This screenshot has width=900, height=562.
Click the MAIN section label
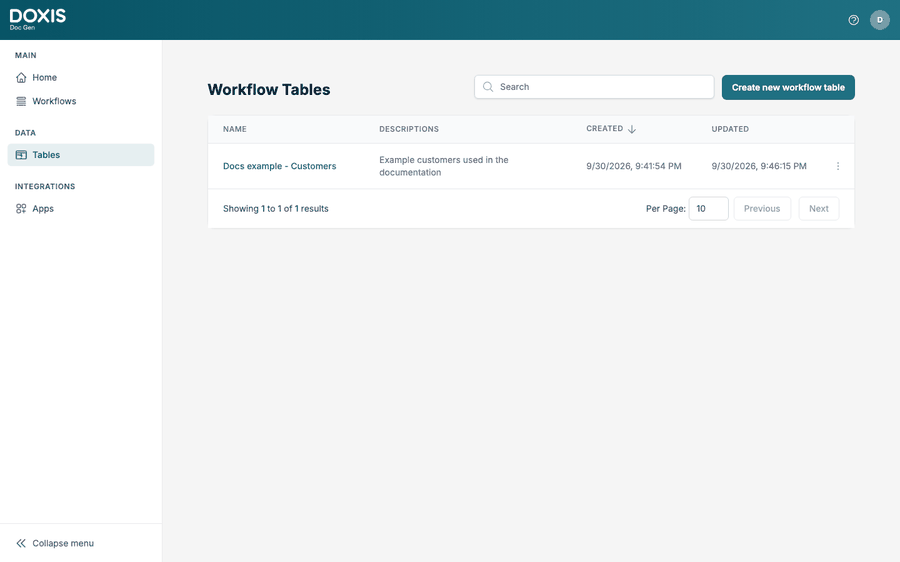point(26,55)
